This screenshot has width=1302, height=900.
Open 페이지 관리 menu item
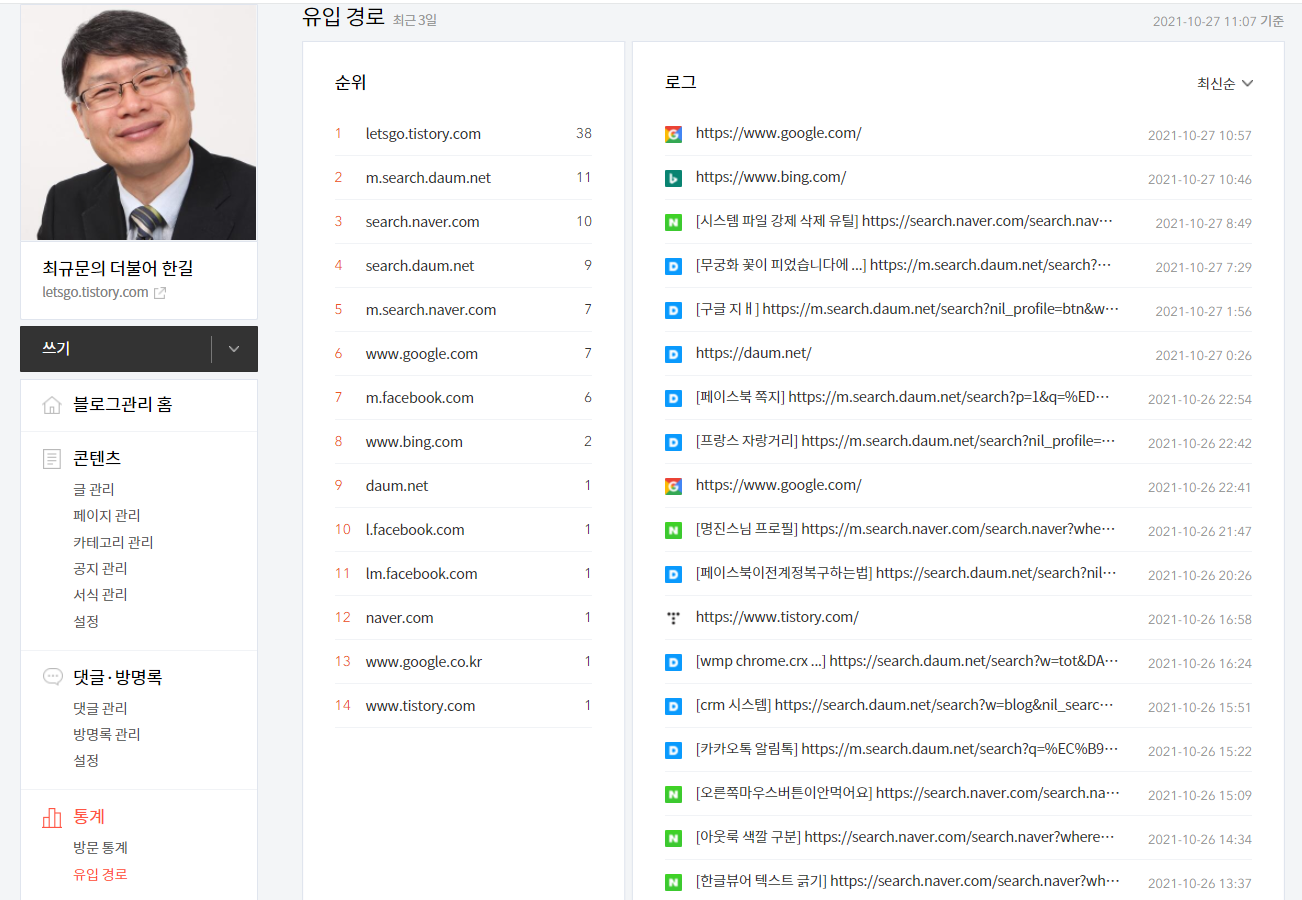tap(107, 516)
